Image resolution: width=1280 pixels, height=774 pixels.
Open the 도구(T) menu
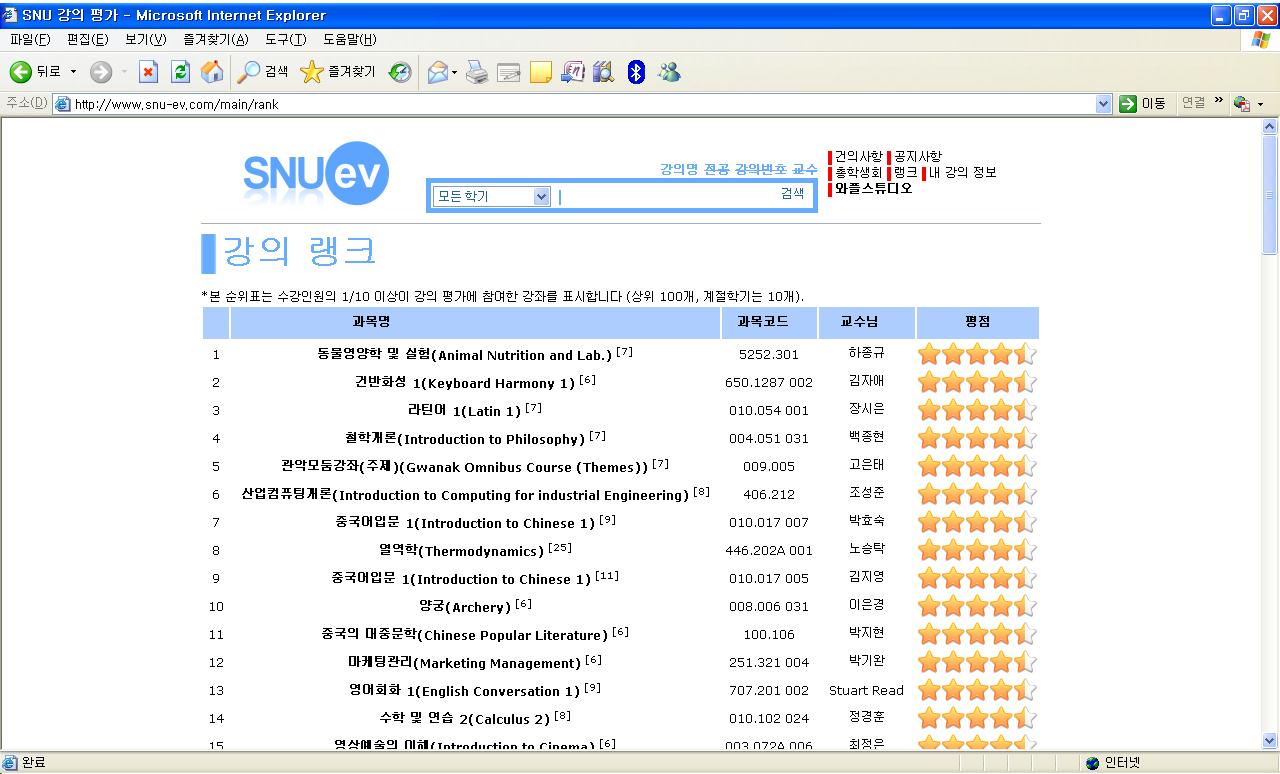pyautogui.click(x=285, y=39)
